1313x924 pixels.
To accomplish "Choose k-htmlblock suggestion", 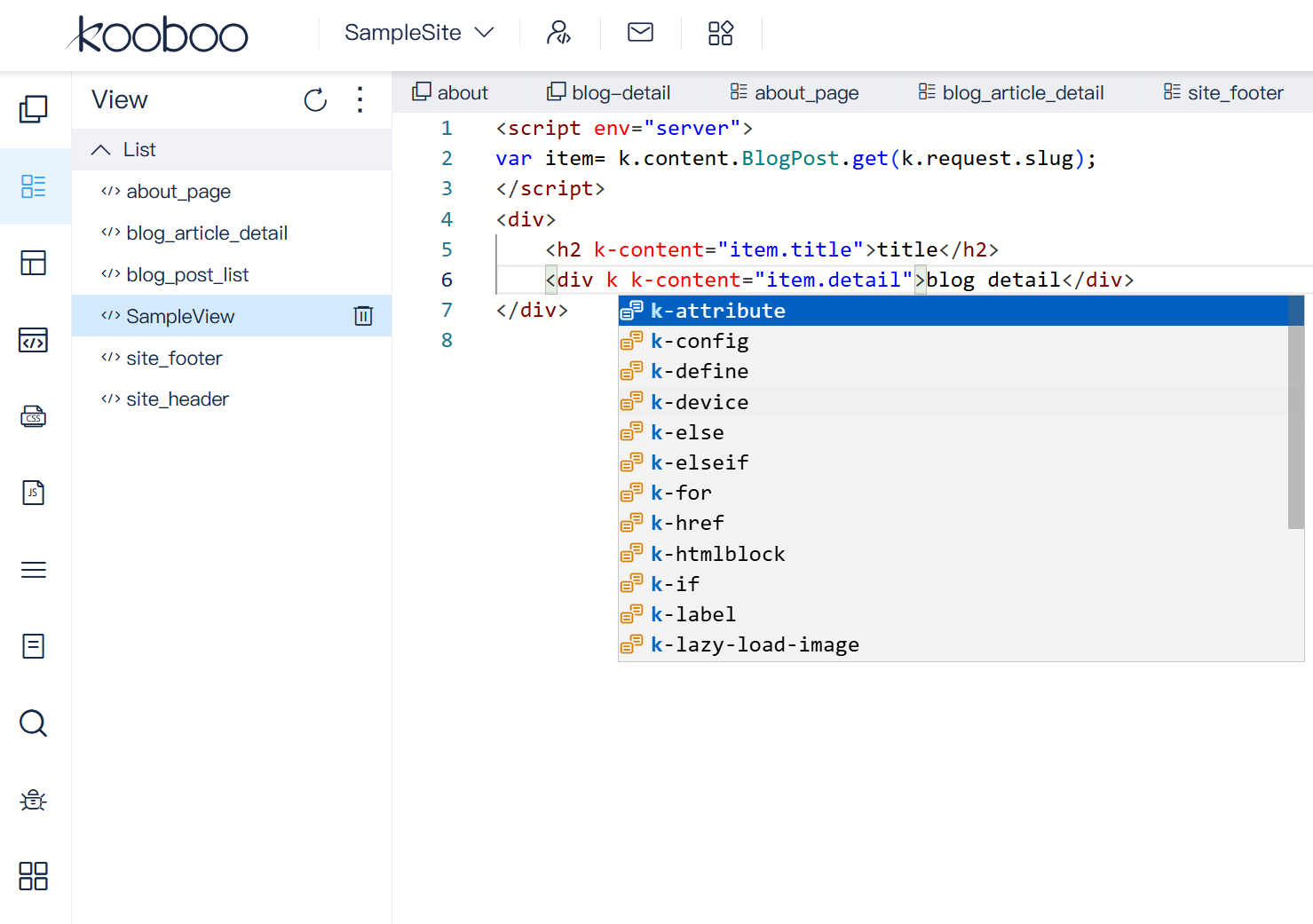I will click(x=953, y=554).
